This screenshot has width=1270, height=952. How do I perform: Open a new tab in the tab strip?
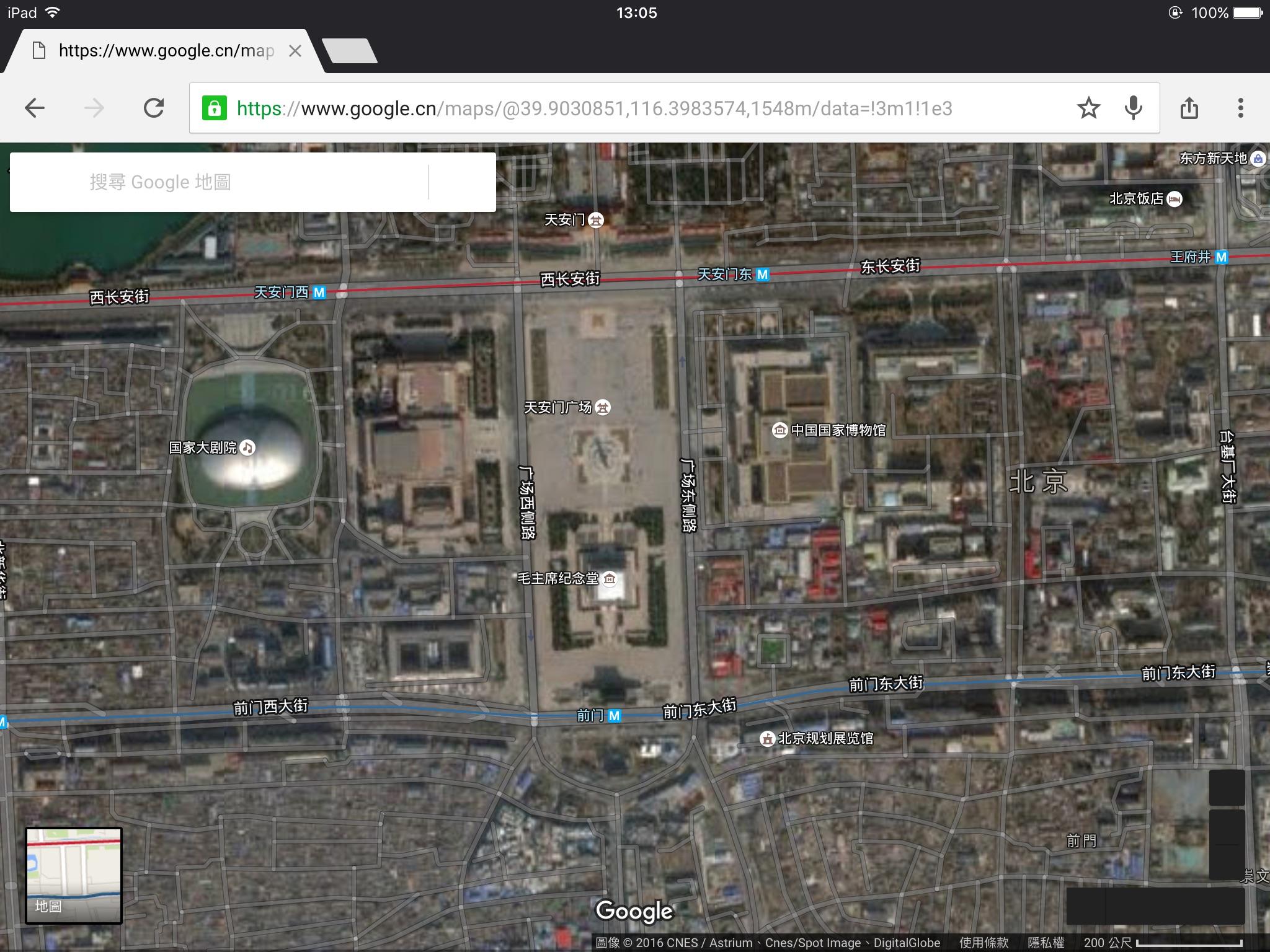(x=350, y=51)
